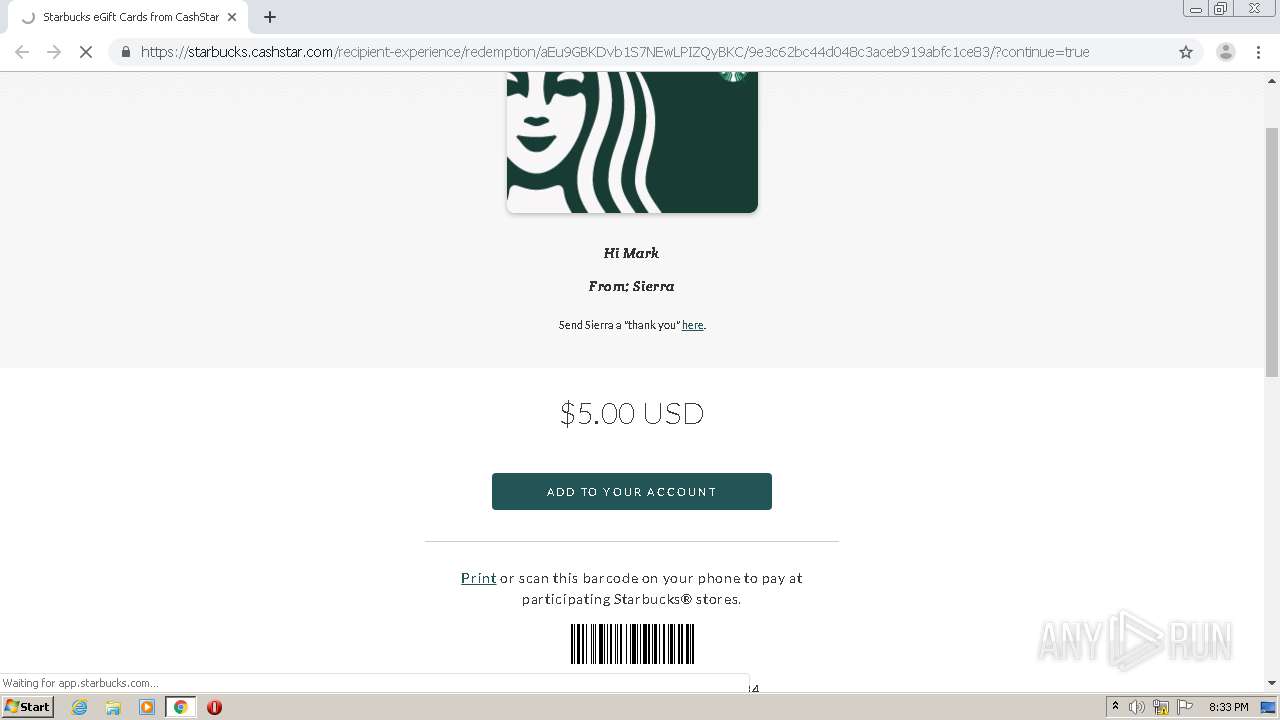The height and width of the screenshot is (720, 1280).
Task: Stop loading the page
Action: point(86,52)
